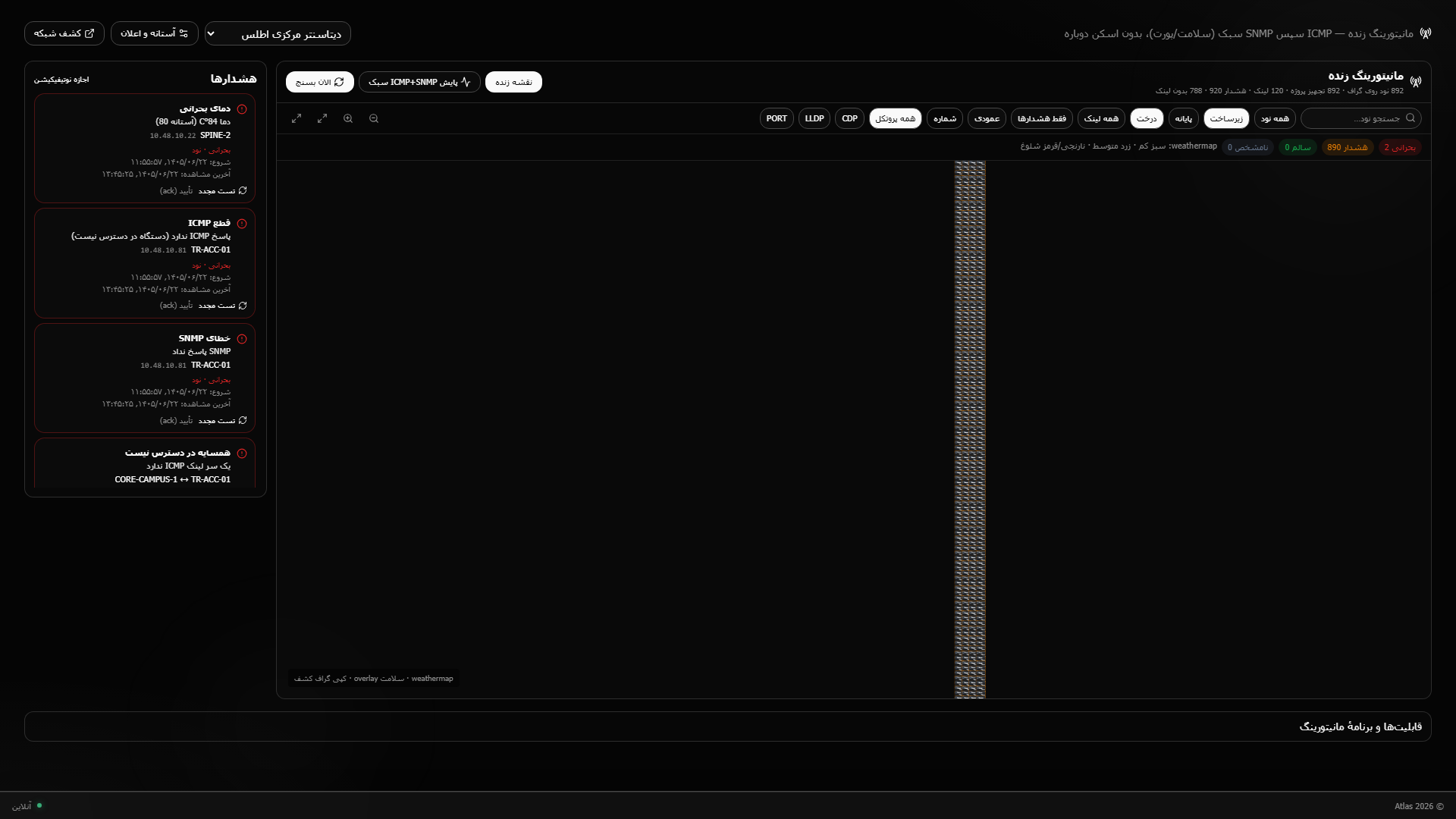The image size is (1456, 819).
Task: Acknowledge (ack) the قطع ICMP alarm
Action: [176, 306]
